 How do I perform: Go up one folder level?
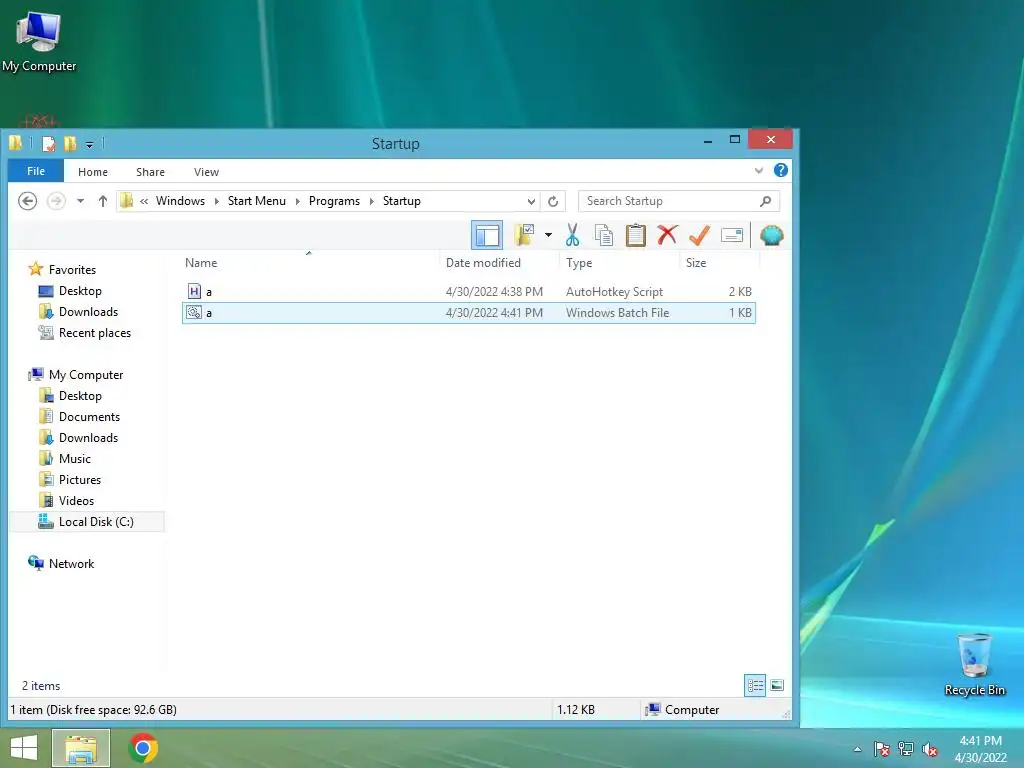103,201
